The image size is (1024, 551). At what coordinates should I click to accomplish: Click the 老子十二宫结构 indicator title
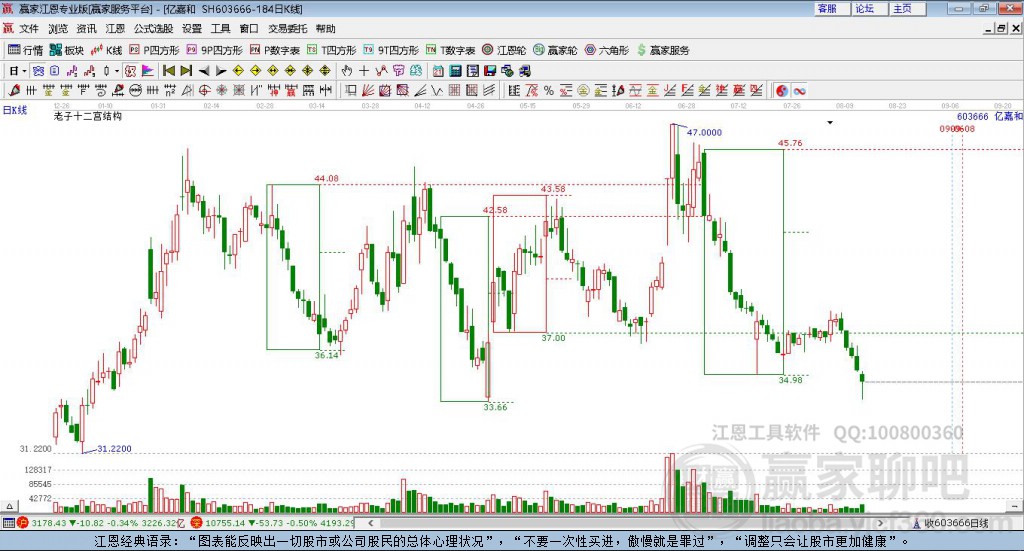point(88,116)
